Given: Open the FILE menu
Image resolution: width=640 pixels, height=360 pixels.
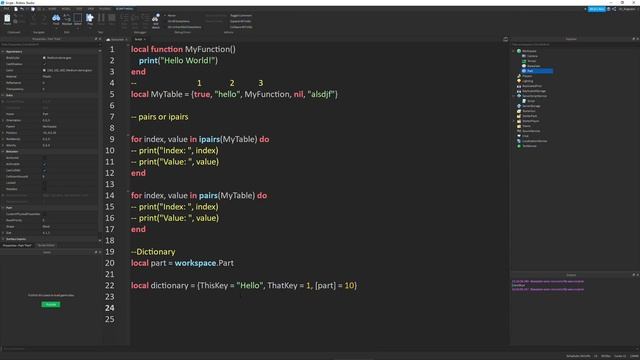Looking at the screenshot, I should click(x=7, y=9).
